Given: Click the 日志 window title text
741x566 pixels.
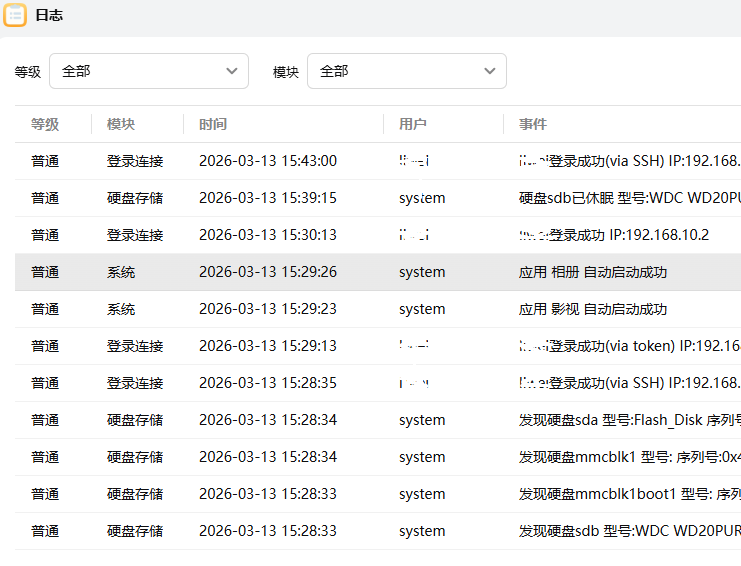Looking at the screenshot, I should coord(49,15).
